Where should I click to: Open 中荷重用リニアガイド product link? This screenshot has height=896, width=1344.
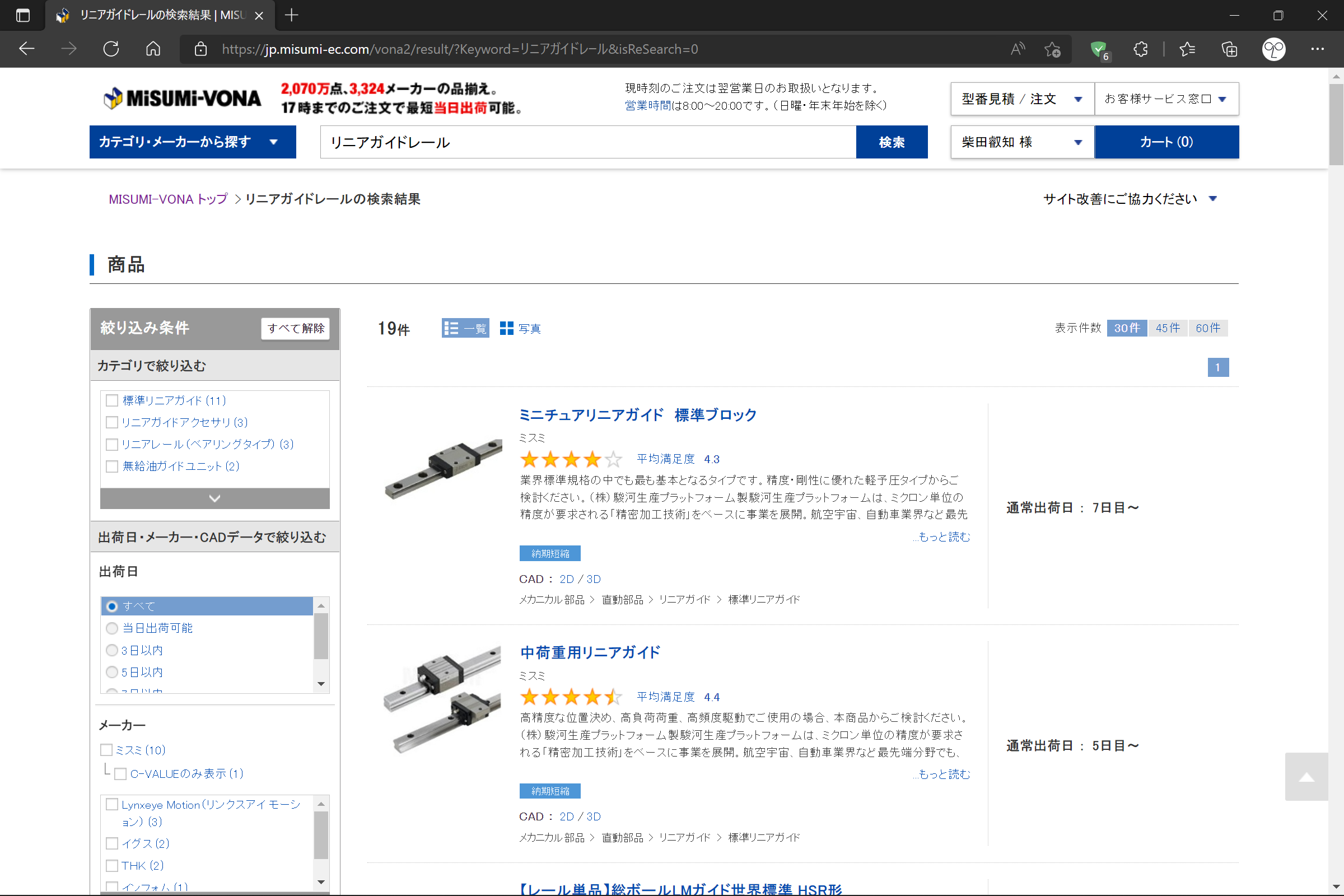point(590,652)
